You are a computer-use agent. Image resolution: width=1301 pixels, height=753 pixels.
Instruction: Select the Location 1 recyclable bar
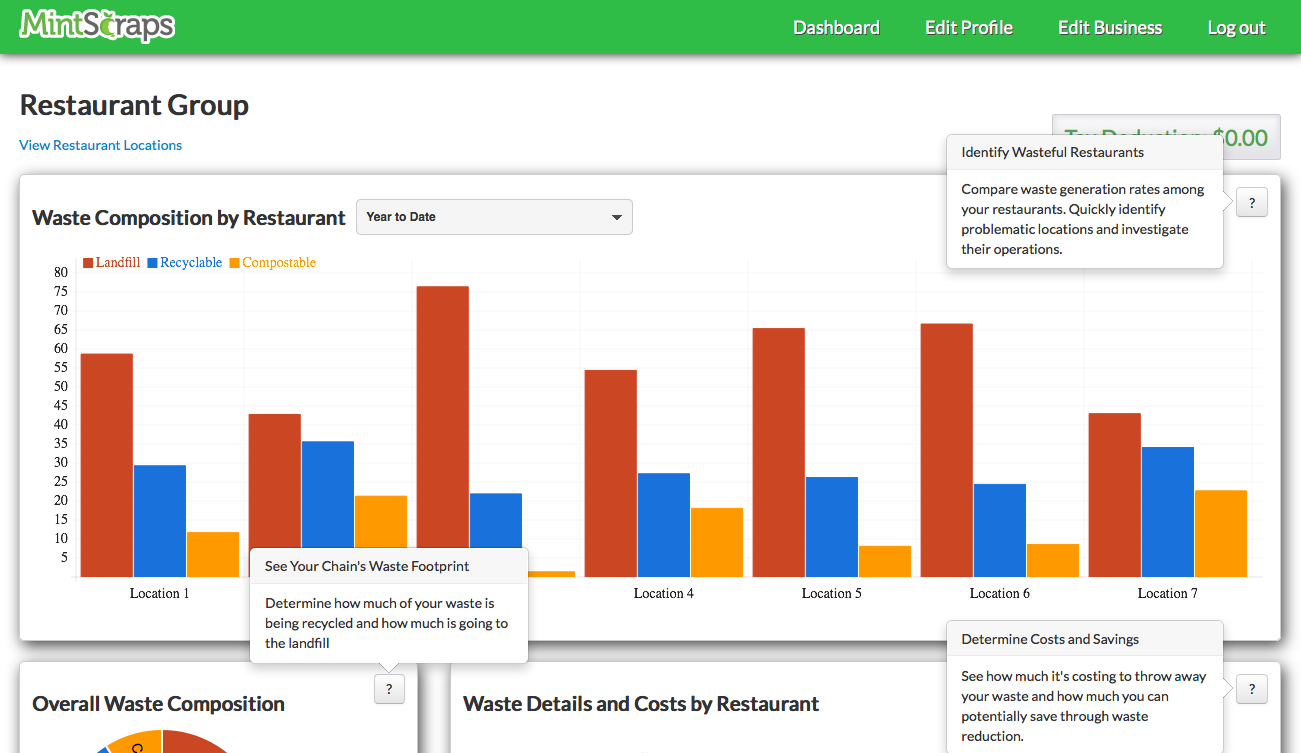click(x=160, y=521)
